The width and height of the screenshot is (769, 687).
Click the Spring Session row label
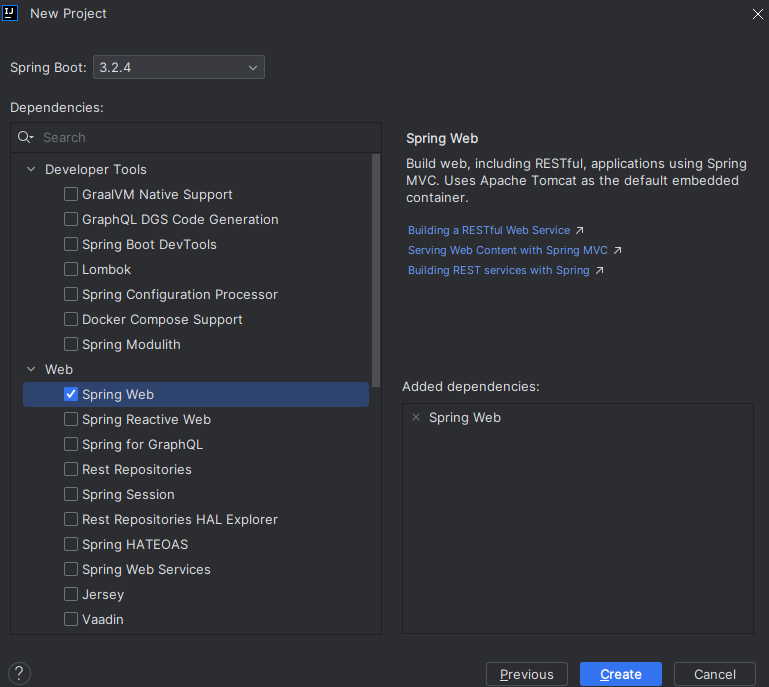pos(128,494)
